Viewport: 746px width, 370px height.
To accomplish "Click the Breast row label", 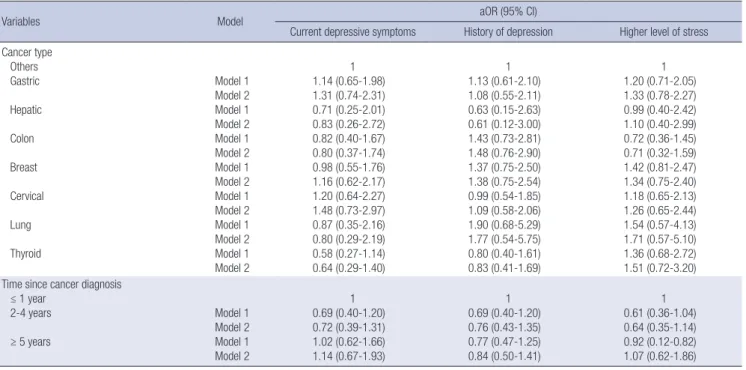I will point(23,168).
